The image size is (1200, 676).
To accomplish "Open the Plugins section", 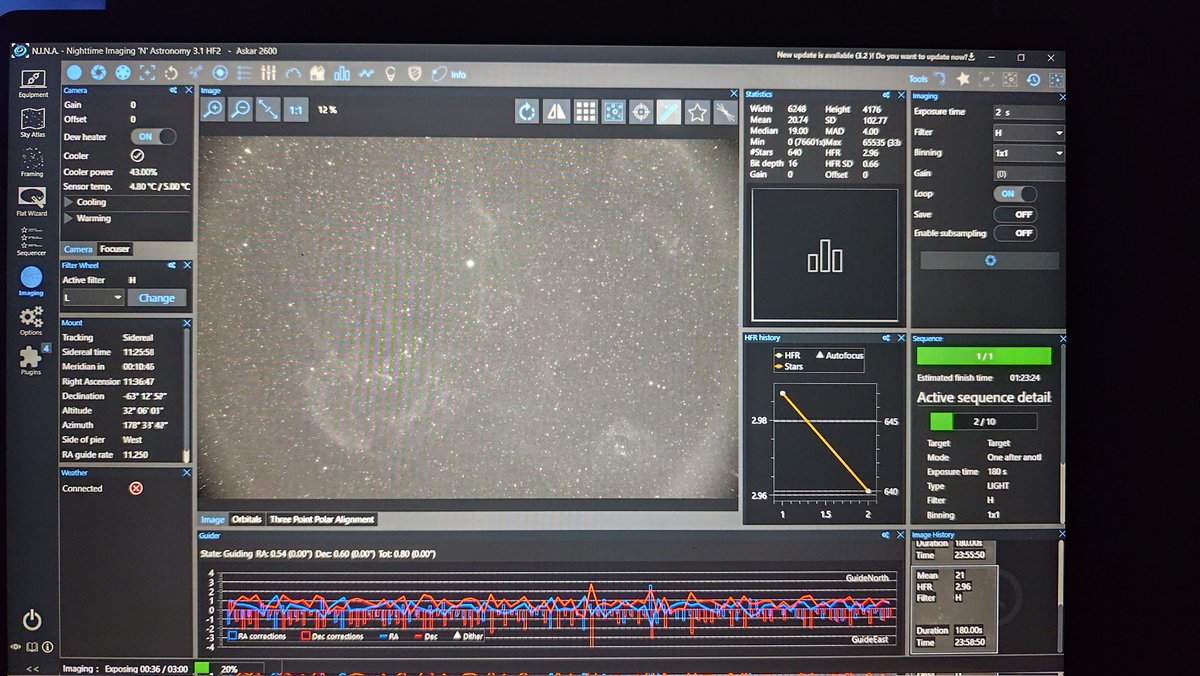I will [31, 360].
